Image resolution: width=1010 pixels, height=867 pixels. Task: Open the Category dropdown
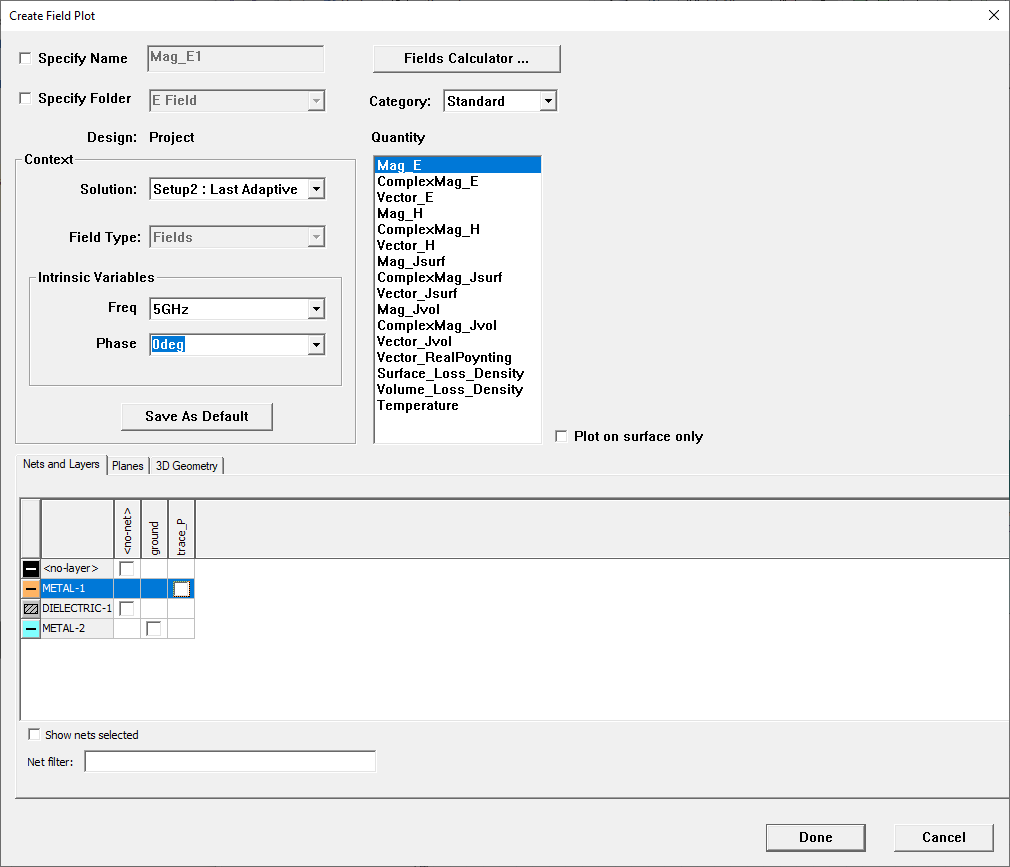coord(546,100)
